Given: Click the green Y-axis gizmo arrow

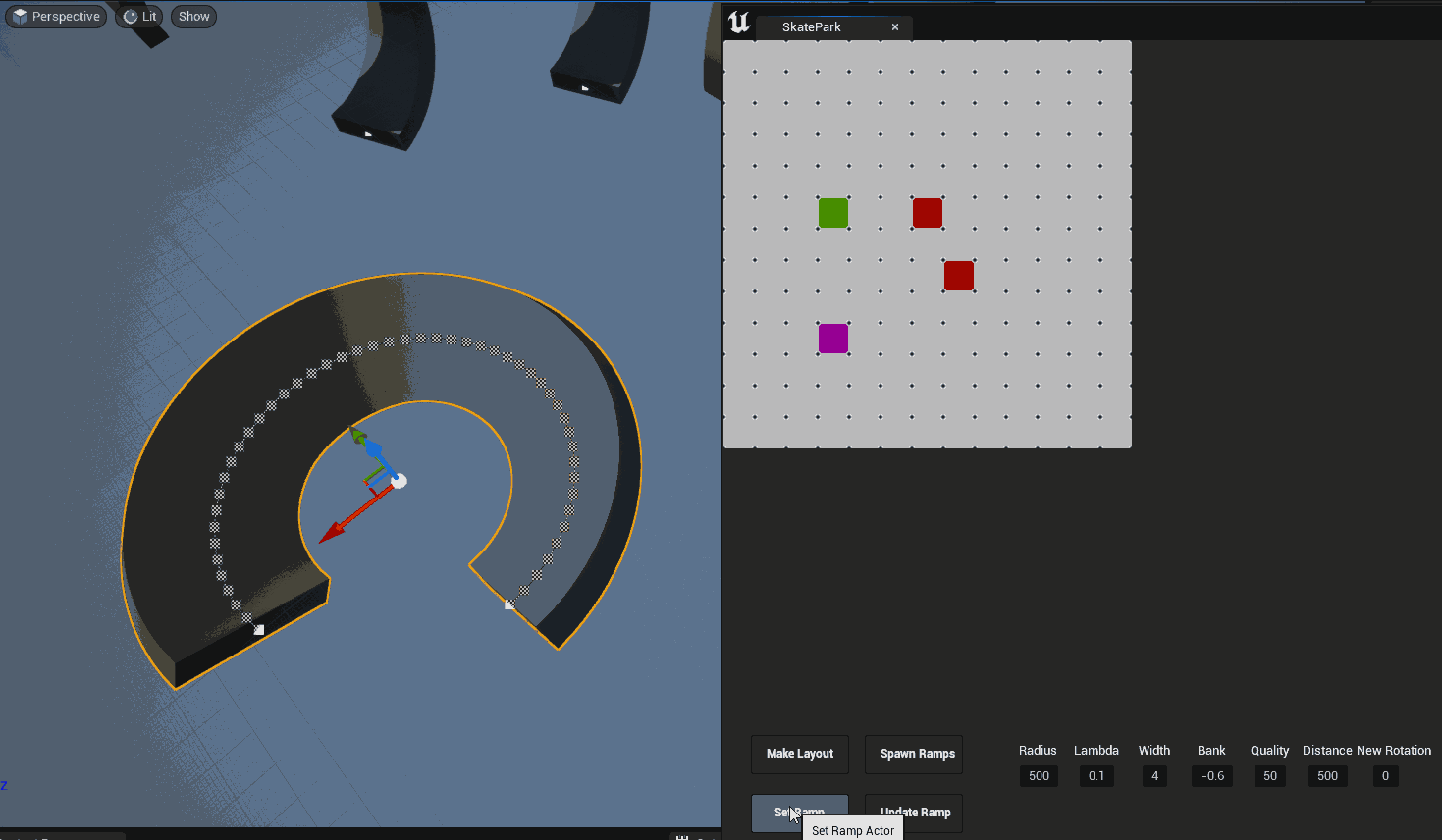Looking at the screenshot, I should pos(357,436).
